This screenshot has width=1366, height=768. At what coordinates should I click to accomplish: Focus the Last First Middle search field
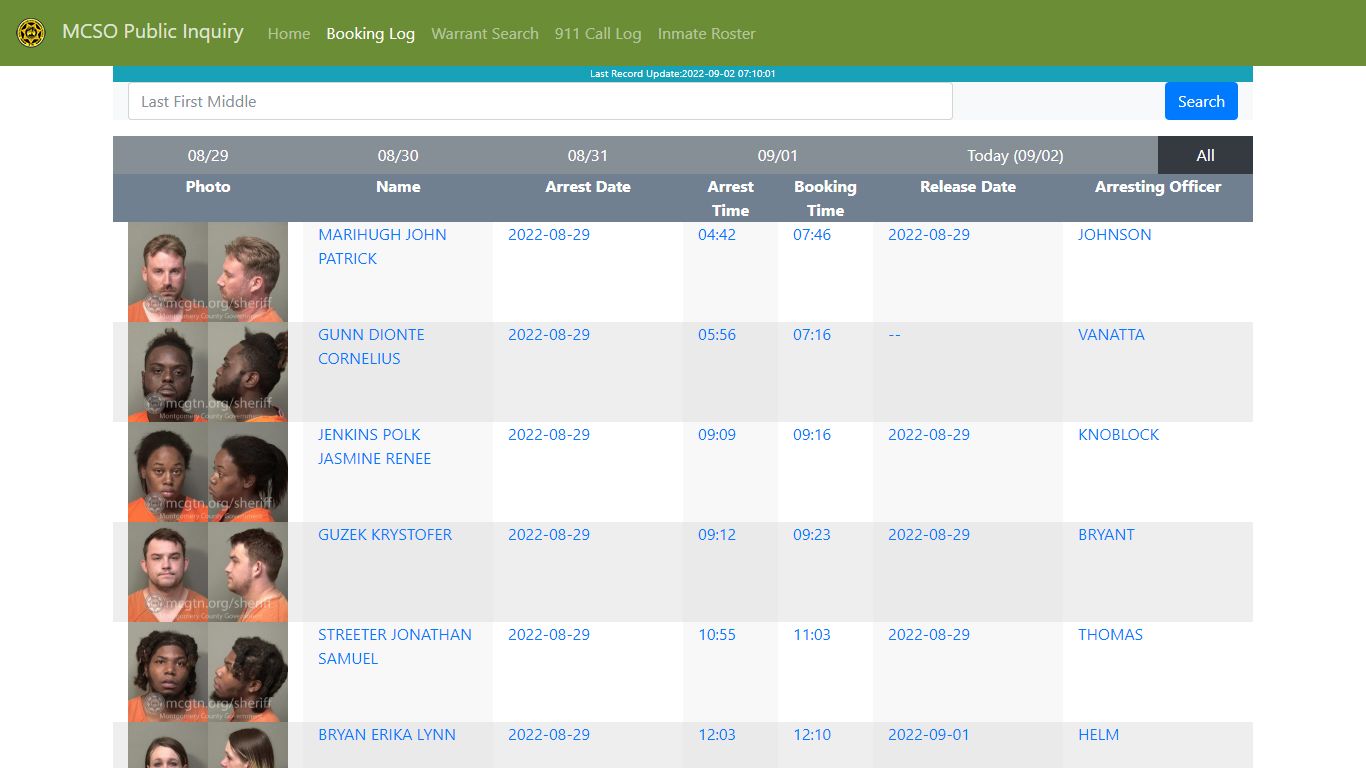pyautogui.click(x=540, y=101)
